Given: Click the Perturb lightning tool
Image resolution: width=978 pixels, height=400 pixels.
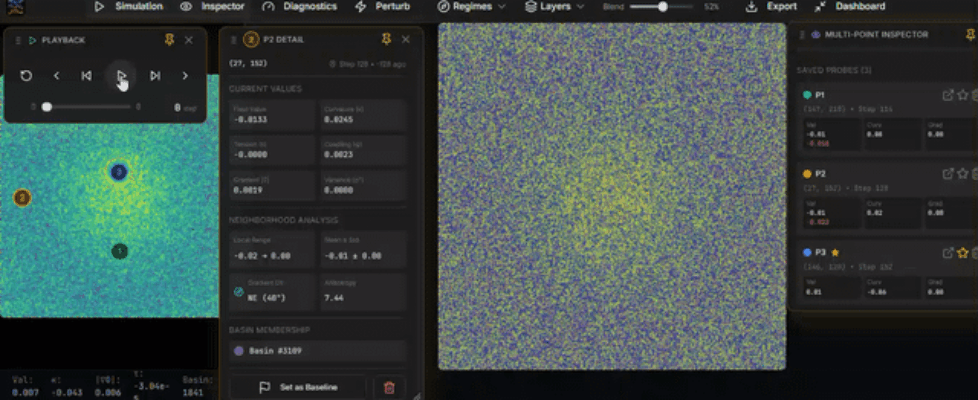Looking at the screenshot, I should (384, 6).
